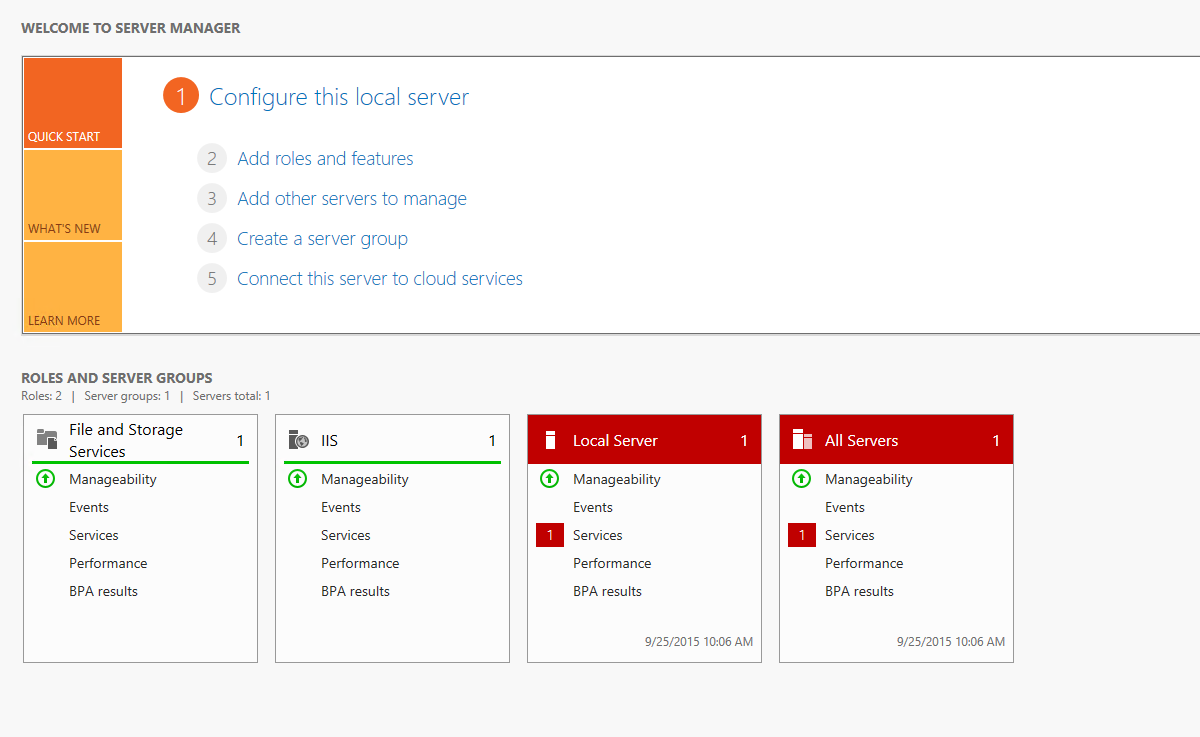Screen dimensions: 1200x737
Task: Click the Local Server tile icon
Action: [549, 440]
